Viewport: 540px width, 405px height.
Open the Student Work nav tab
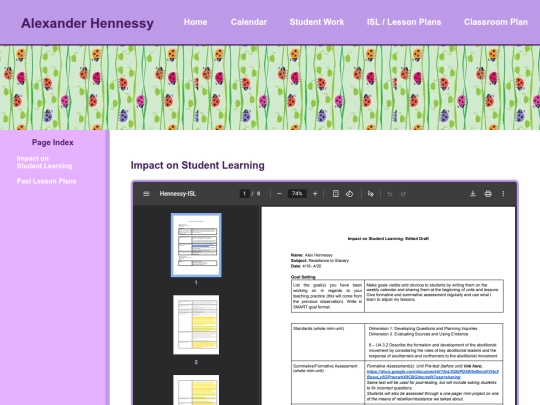317,22
